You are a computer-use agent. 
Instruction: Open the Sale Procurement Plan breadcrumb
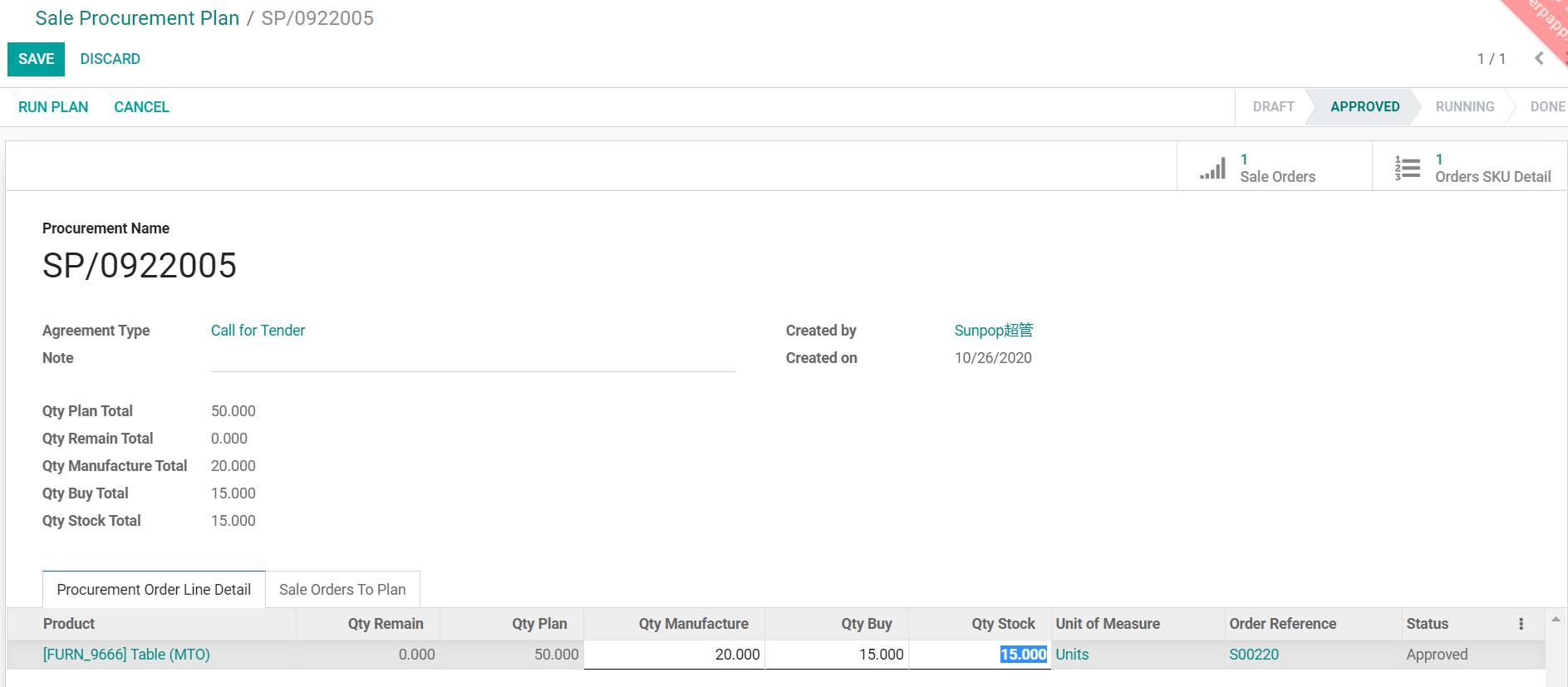137,18
